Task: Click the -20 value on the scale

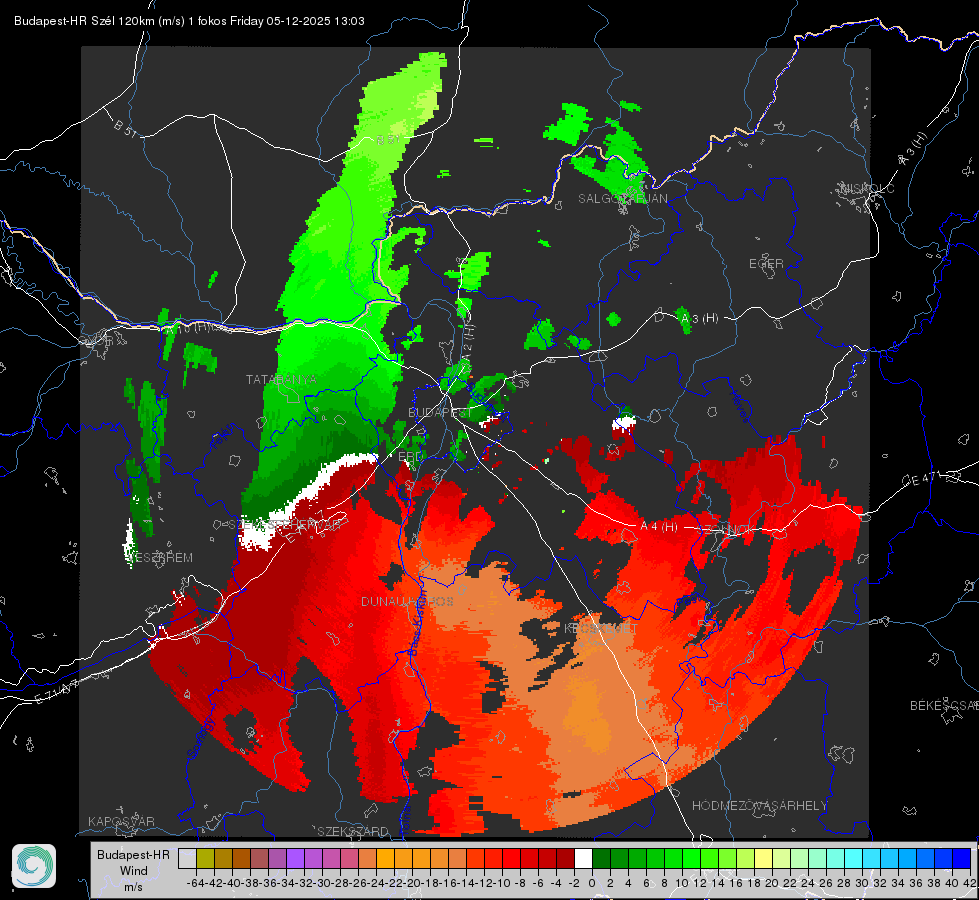Action: (x=412, y=883)
